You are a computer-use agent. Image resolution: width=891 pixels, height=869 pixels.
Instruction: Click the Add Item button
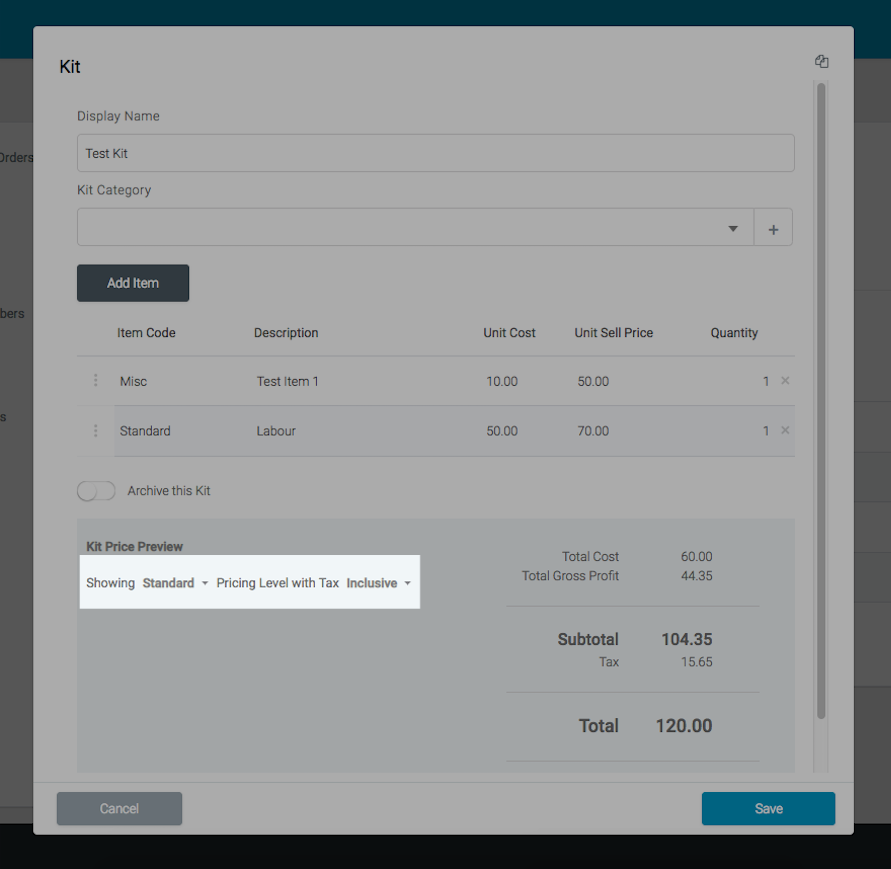(x=133, y=283)
